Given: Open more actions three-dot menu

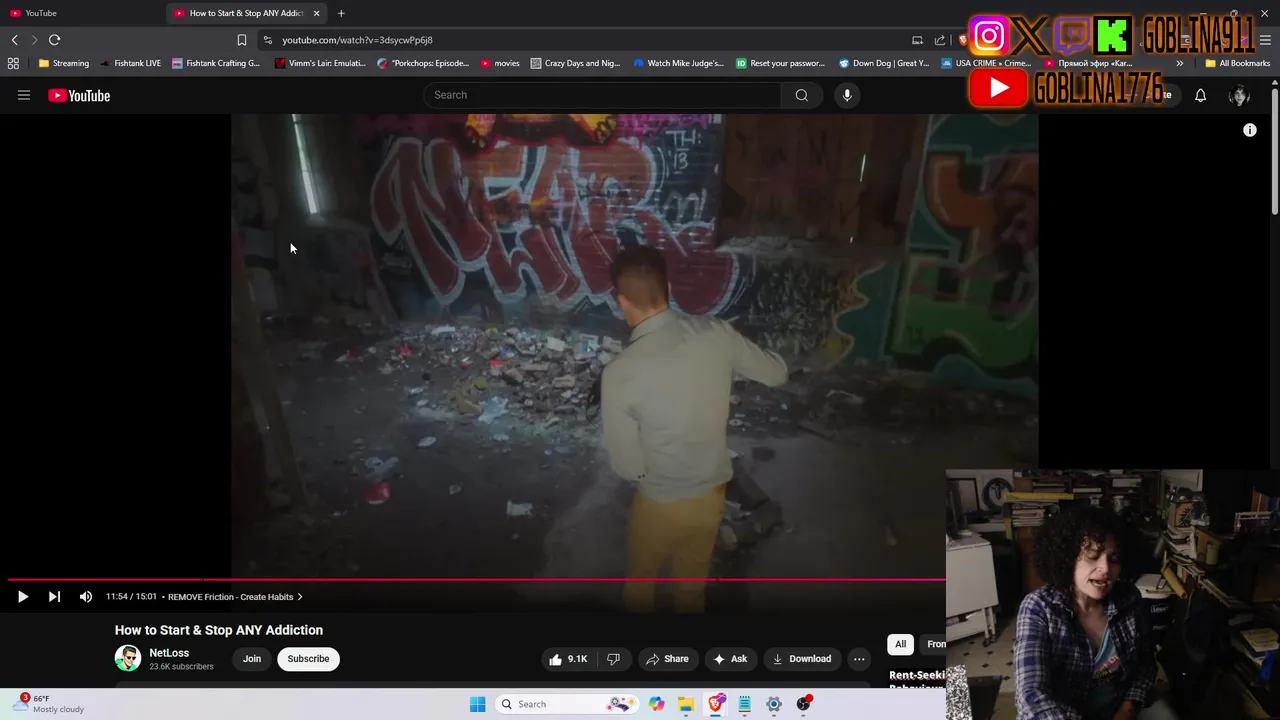Looking at the screenshot, I should (x=859, y=659).
